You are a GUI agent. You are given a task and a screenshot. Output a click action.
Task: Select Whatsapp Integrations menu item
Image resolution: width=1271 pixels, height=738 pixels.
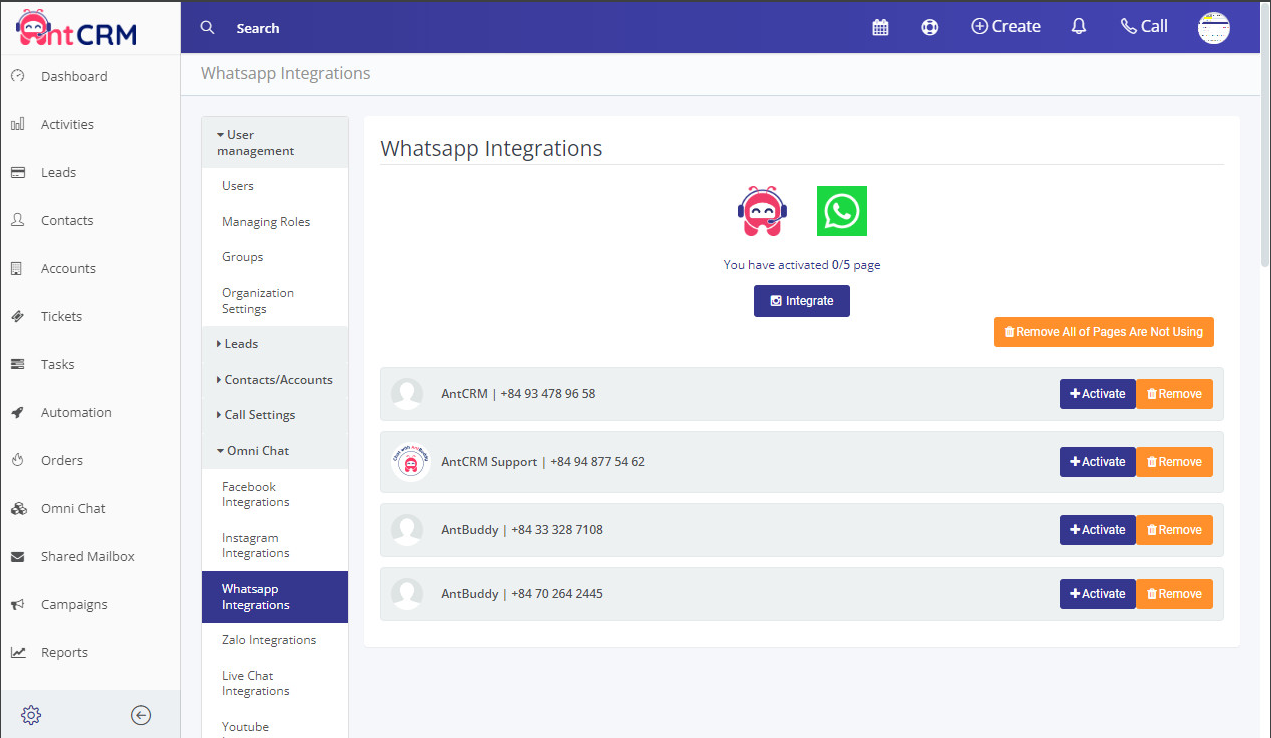pos(275,597)
